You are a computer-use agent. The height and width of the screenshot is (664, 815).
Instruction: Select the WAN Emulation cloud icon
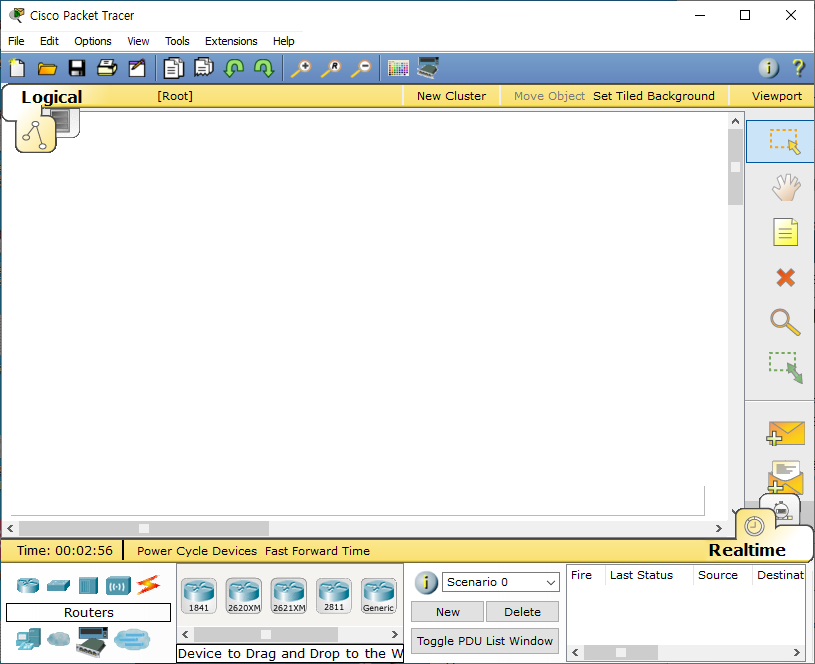point(58,638)
